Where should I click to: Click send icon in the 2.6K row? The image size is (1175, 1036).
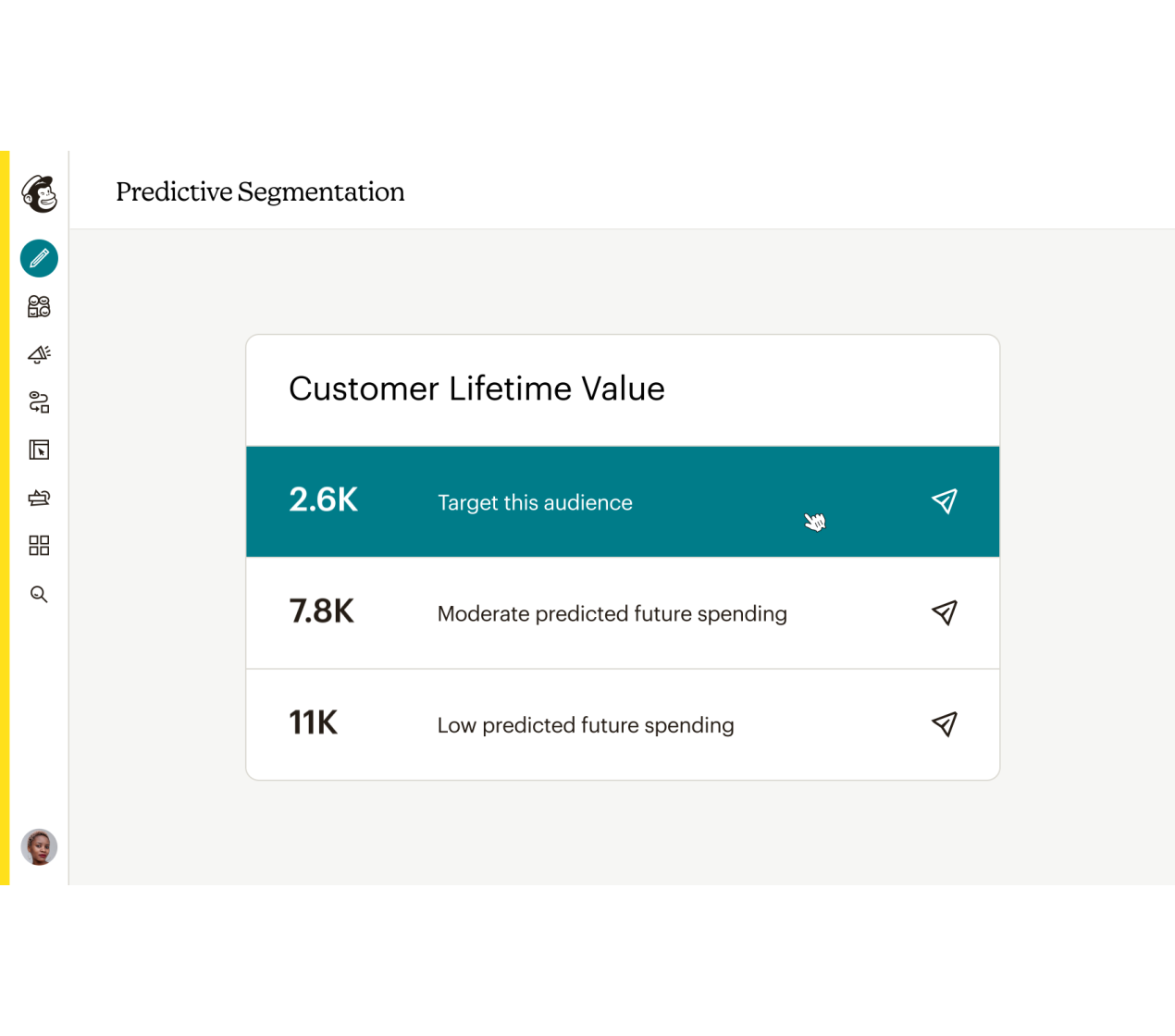tap(944, 501)
